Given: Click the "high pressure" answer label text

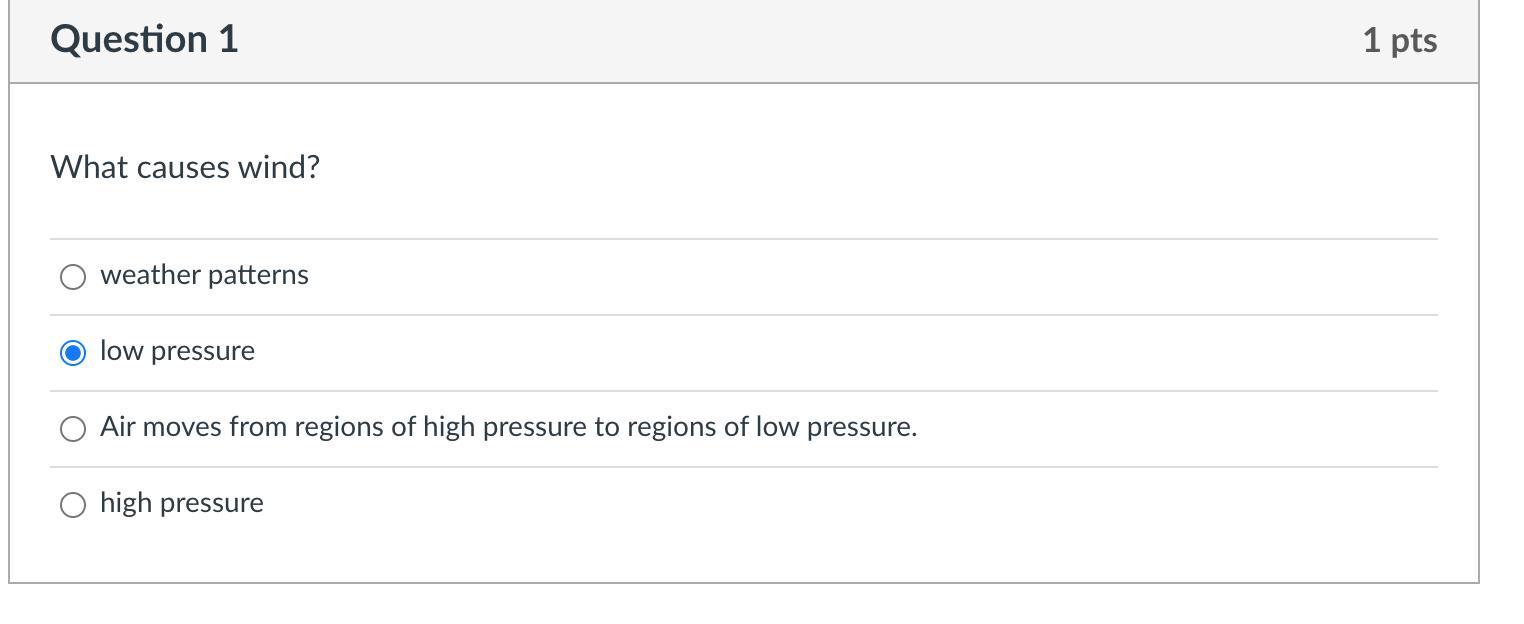Looking at the screenshot, I should tap(181, 503).
